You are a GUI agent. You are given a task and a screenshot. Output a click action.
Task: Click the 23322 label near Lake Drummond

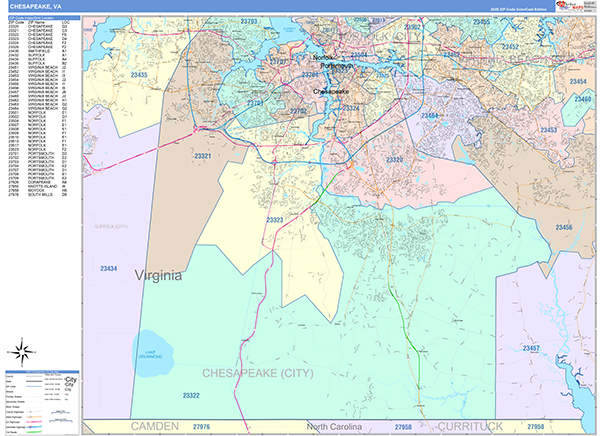click(191, 395)
